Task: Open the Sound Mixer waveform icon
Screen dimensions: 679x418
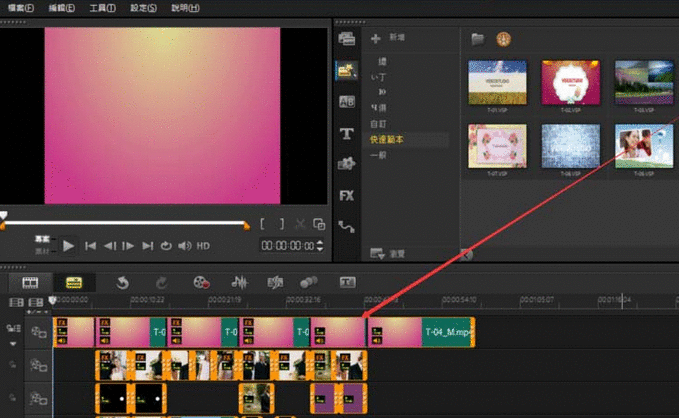Action: click(241, 283)
